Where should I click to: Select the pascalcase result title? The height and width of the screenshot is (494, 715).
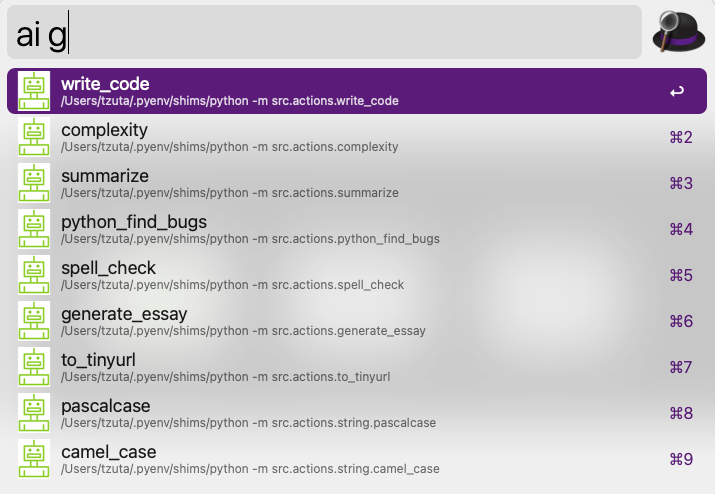106,406
